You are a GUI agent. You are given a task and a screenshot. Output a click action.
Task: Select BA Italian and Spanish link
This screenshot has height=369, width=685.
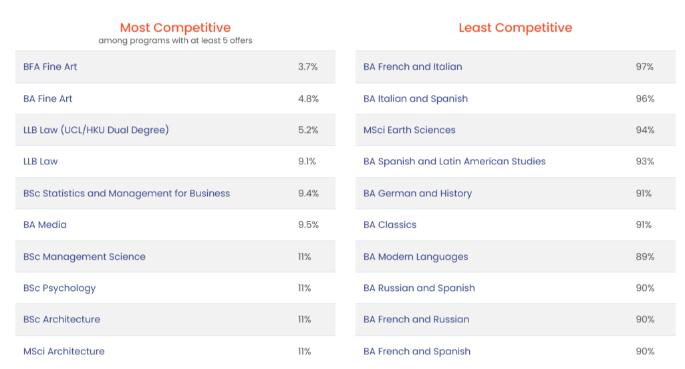click(415, 99)
